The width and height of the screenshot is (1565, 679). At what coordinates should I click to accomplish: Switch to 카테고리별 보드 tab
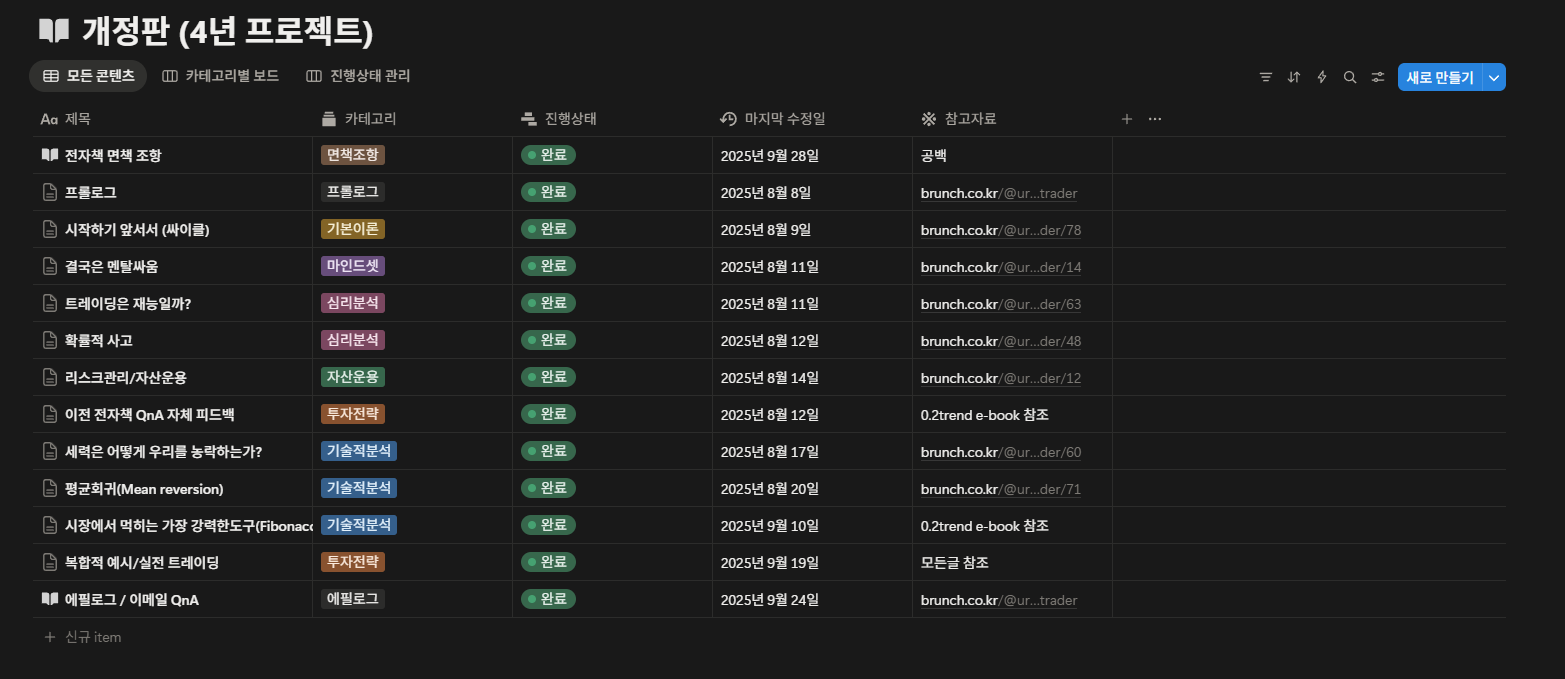pos(221,76)
